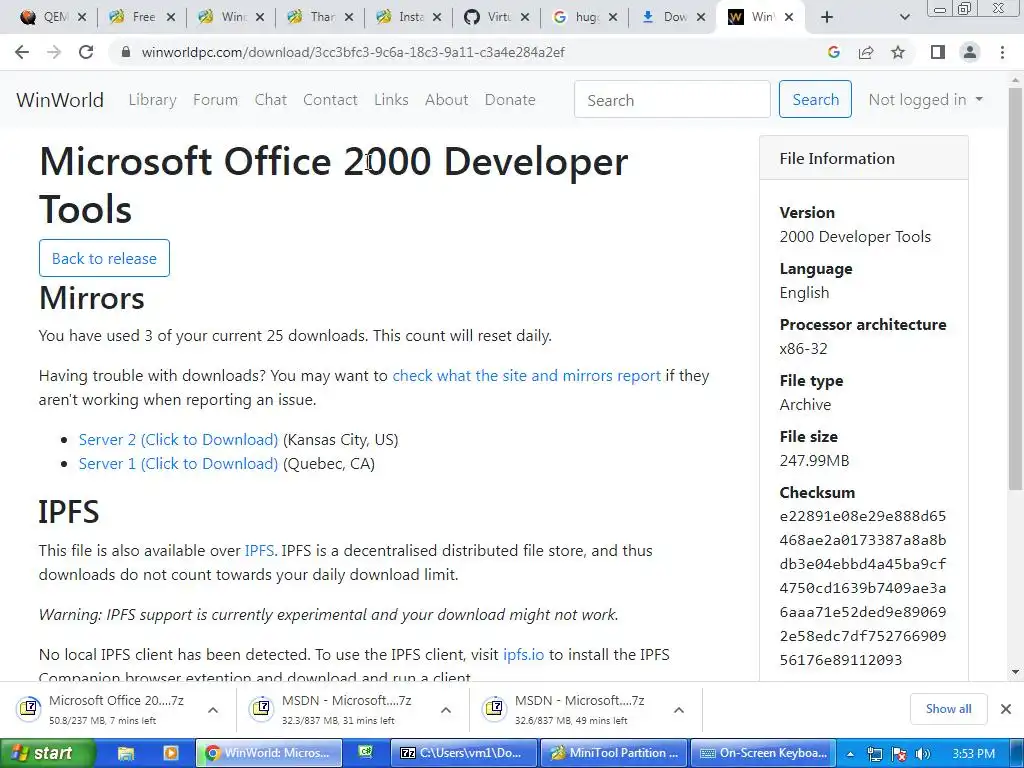Visit the ipfs.io link
Viewport: 1024px width, 768px height.
tap(523, 654)
